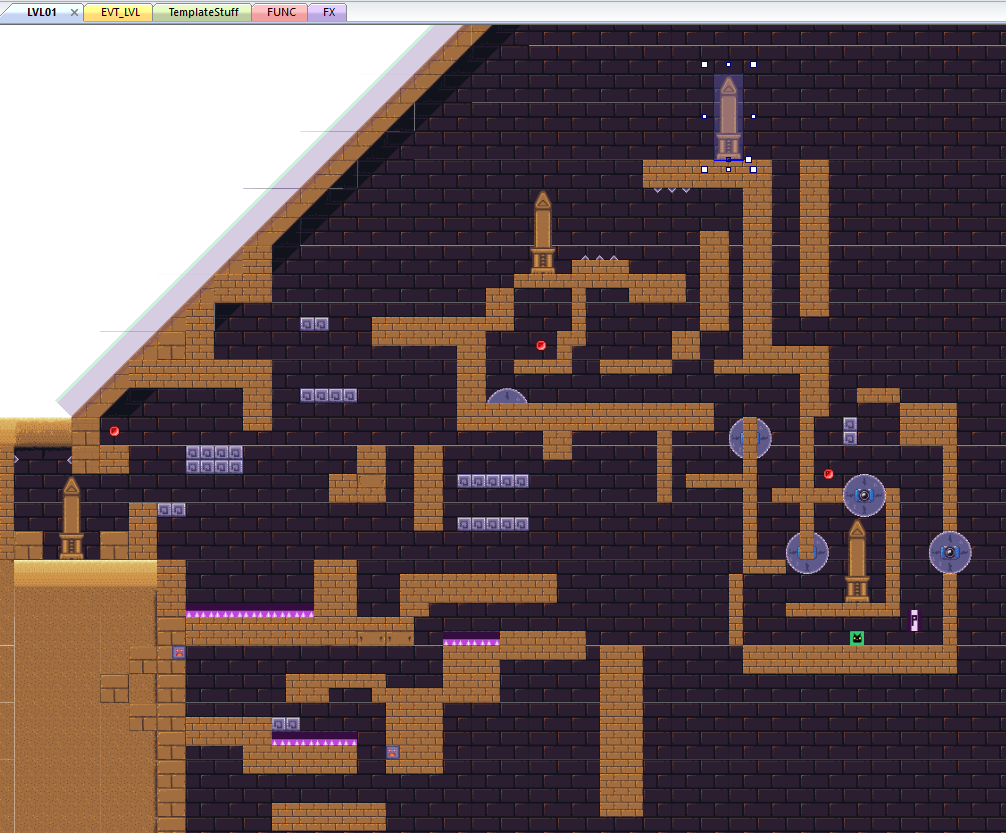
Task: Click the top-left corner handle of the selected obelisk
Action: pyautogui.click(x=704, y=64)
